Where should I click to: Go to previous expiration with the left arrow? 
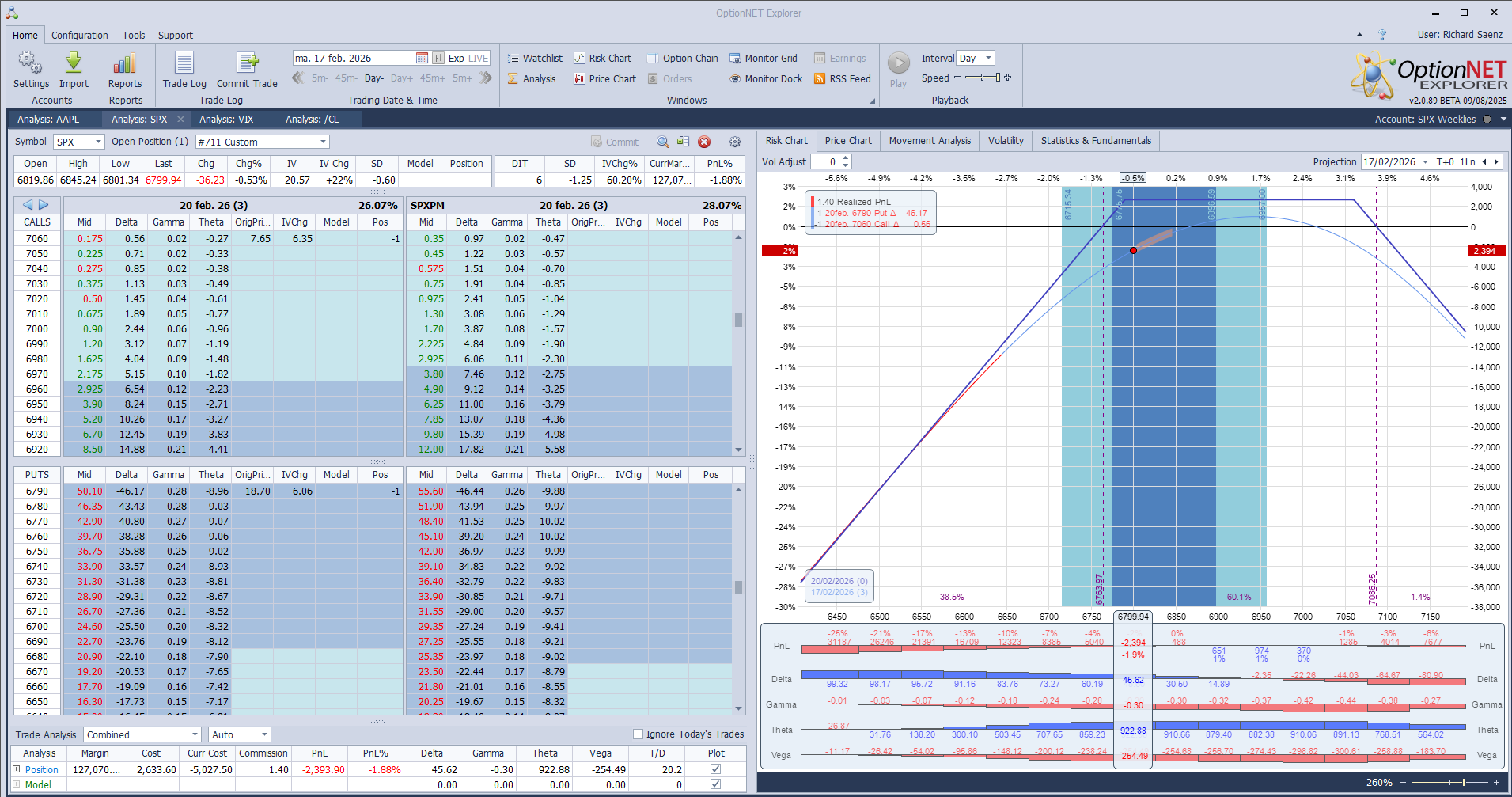pyautogui.click(x=28, y=204)
